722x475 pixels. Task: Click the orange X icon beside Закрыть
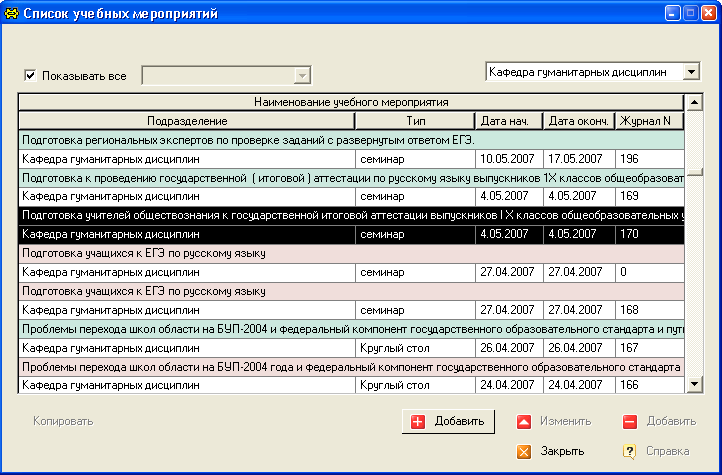524,452
